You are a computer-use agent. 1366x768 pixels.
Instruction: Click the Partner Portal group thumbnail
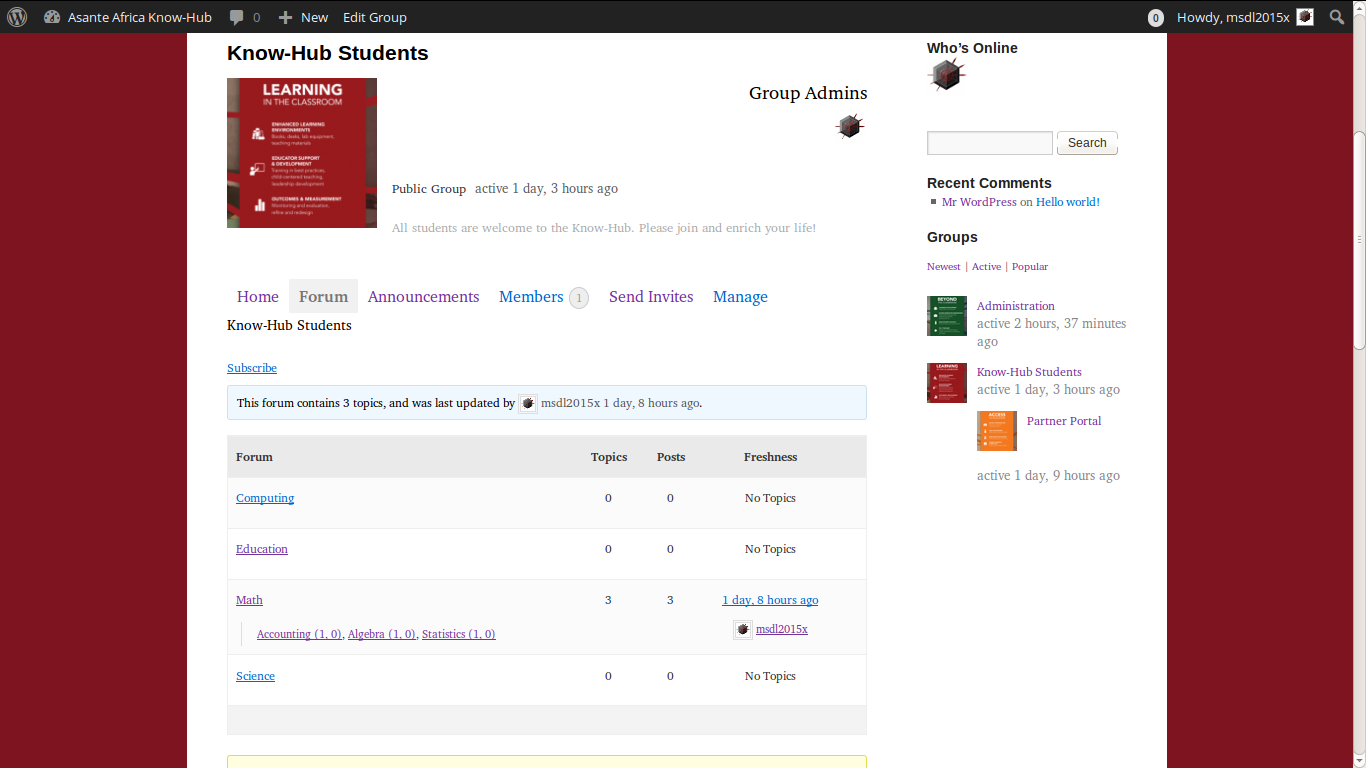click(x=997, y=431)
